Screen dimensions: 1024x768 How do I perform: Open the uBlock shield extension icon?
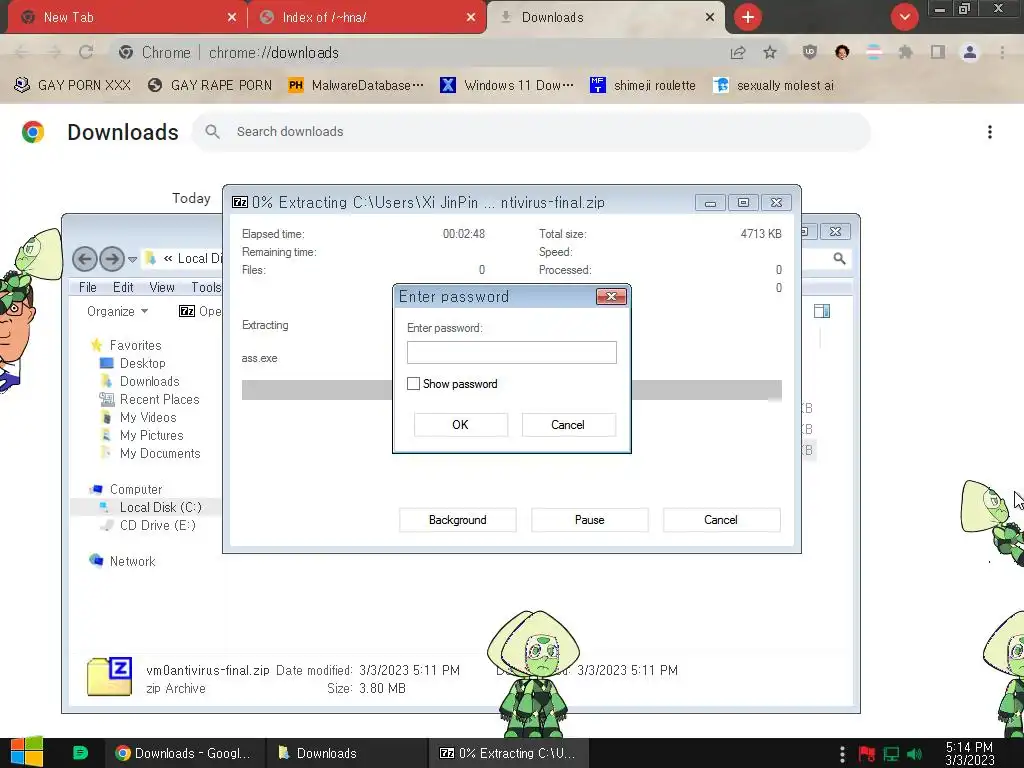(810, 52)
